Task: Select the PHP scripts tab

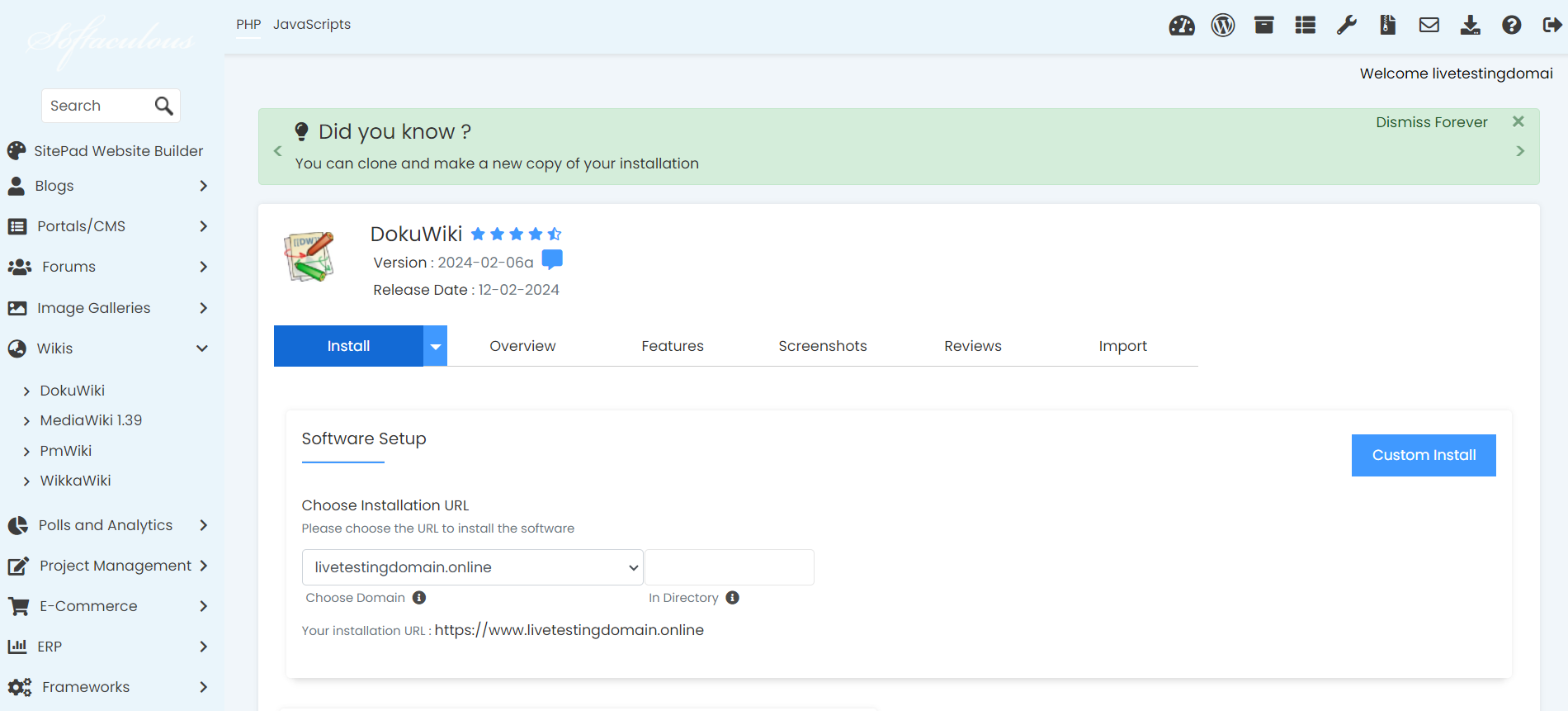Action: (248, 25)
